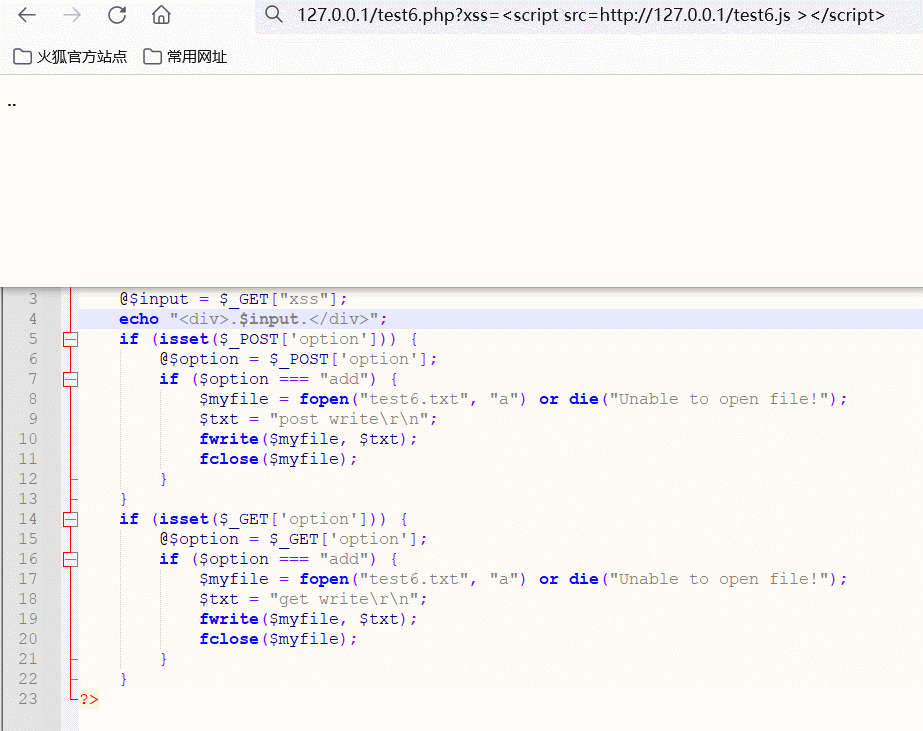The image size is (923, 731).
Task: Select line number 17 in the gutter
Action: pyautogui.click(x=28, y=579)
